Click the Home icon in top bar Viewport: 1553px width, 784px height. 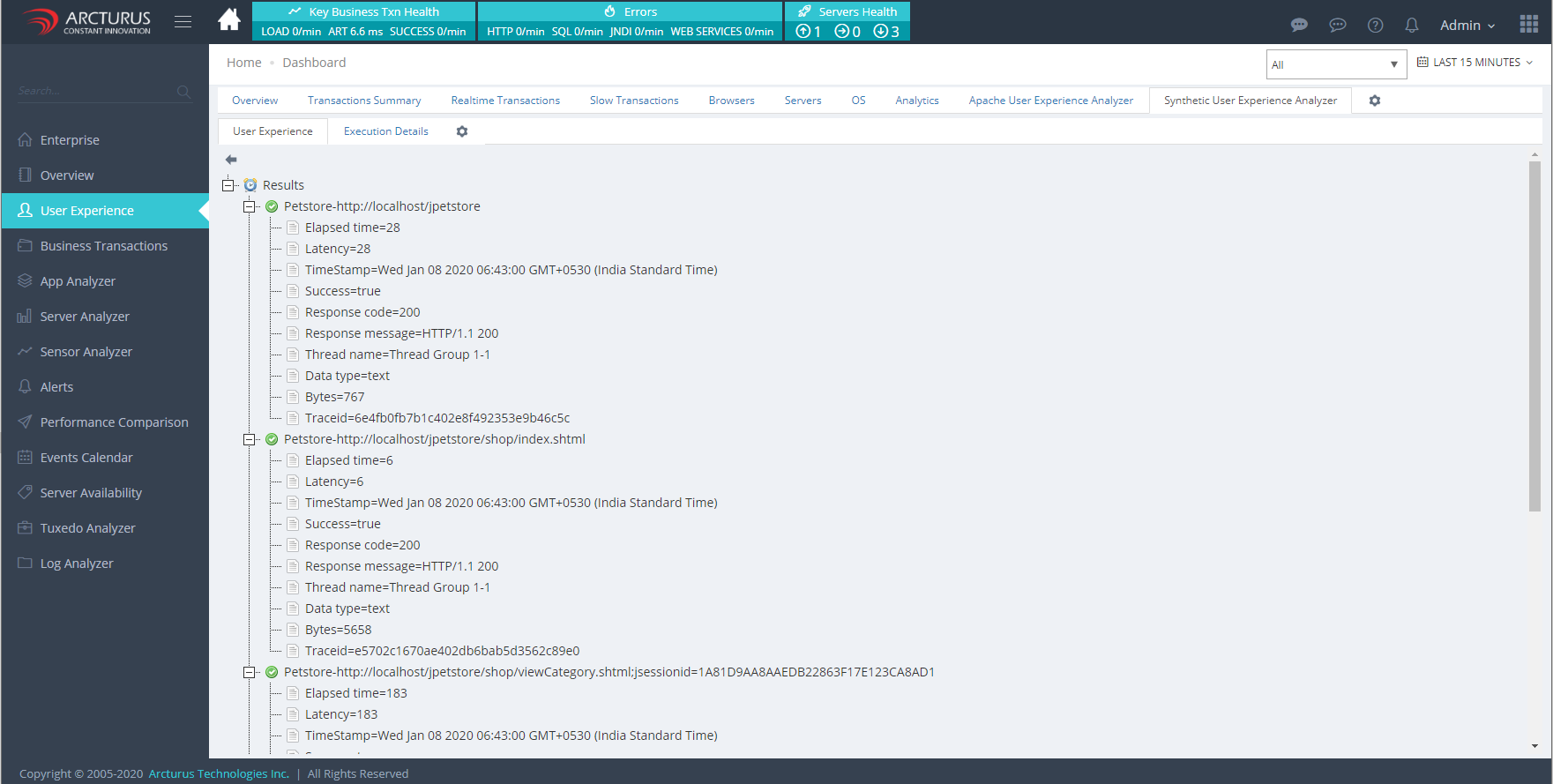pos(229,20)
